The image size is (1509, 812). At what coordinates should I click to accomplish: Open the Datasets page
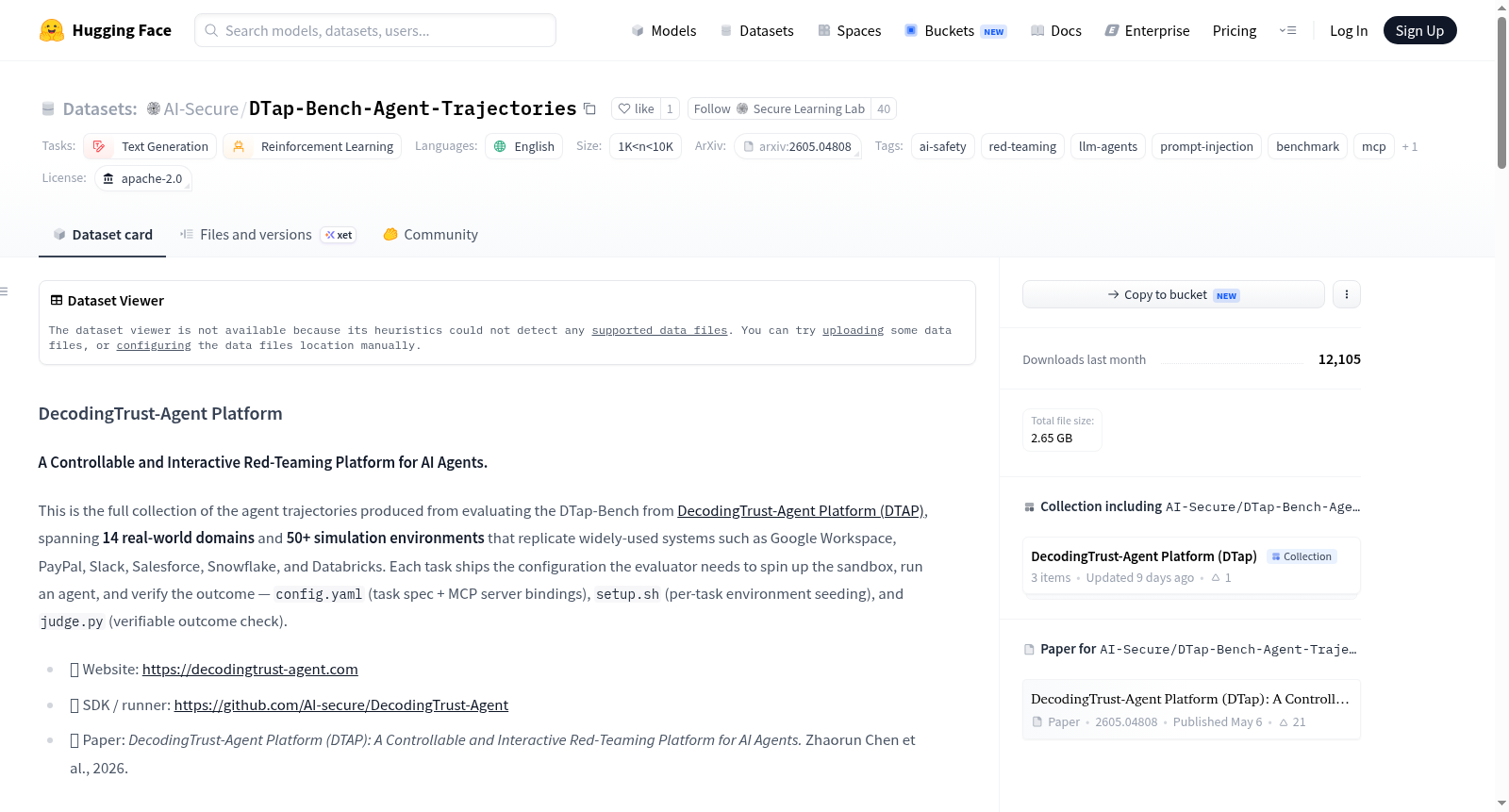pyautogui.click(x=756, y=30)
